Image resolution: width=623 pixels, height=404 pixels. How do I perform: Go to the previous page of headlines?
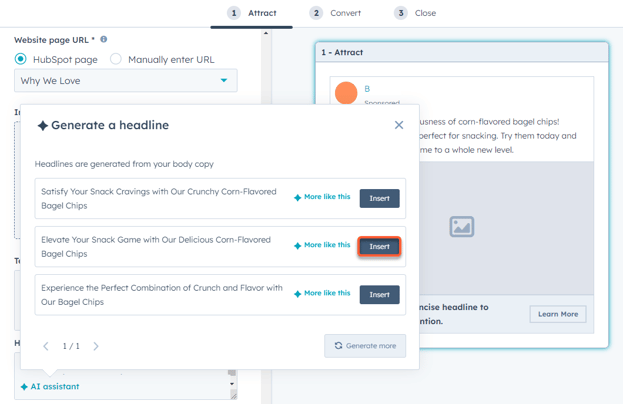pos(46,346)
